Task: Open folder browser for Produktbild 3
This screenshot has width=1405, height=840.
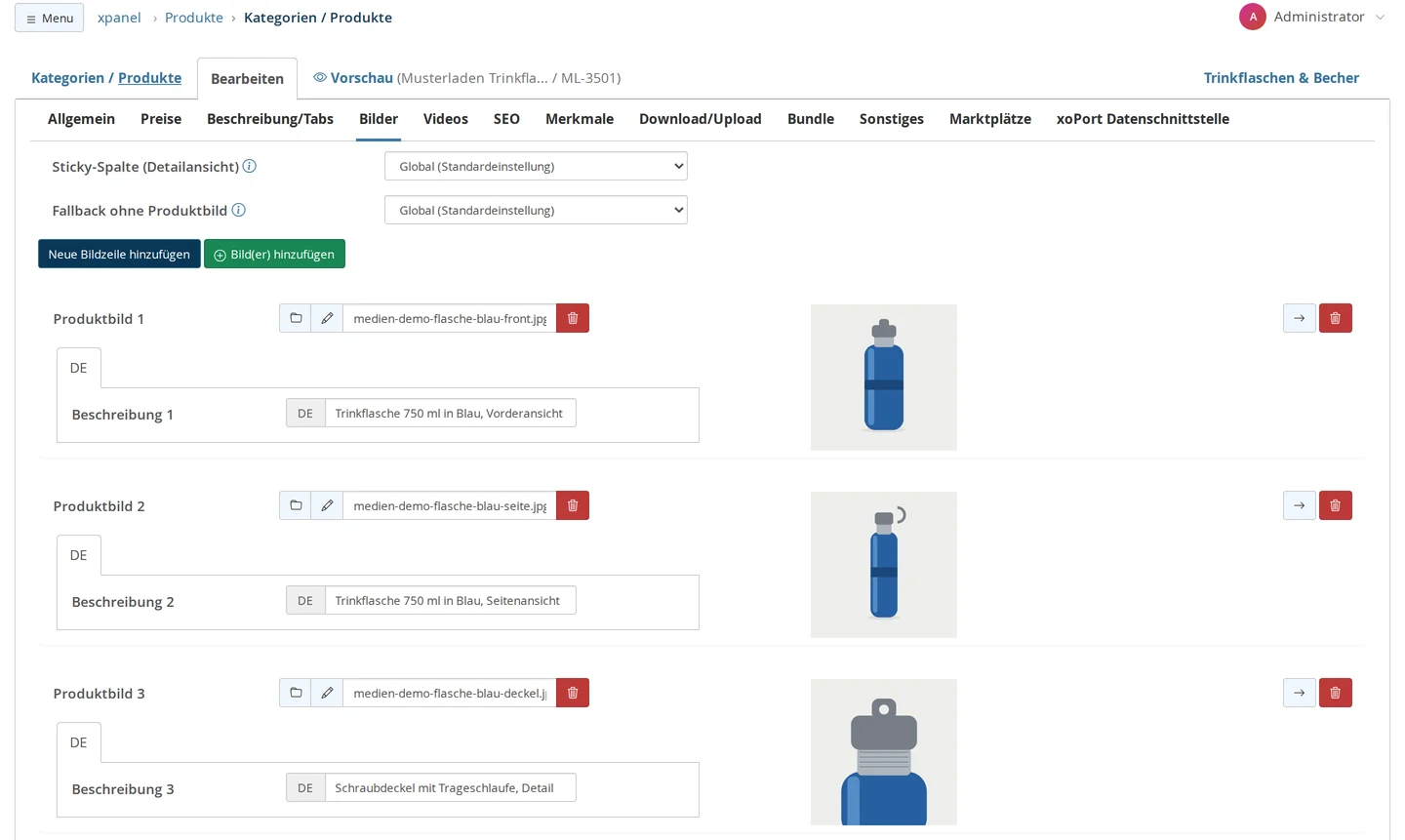Action: (x=296, y=693)
